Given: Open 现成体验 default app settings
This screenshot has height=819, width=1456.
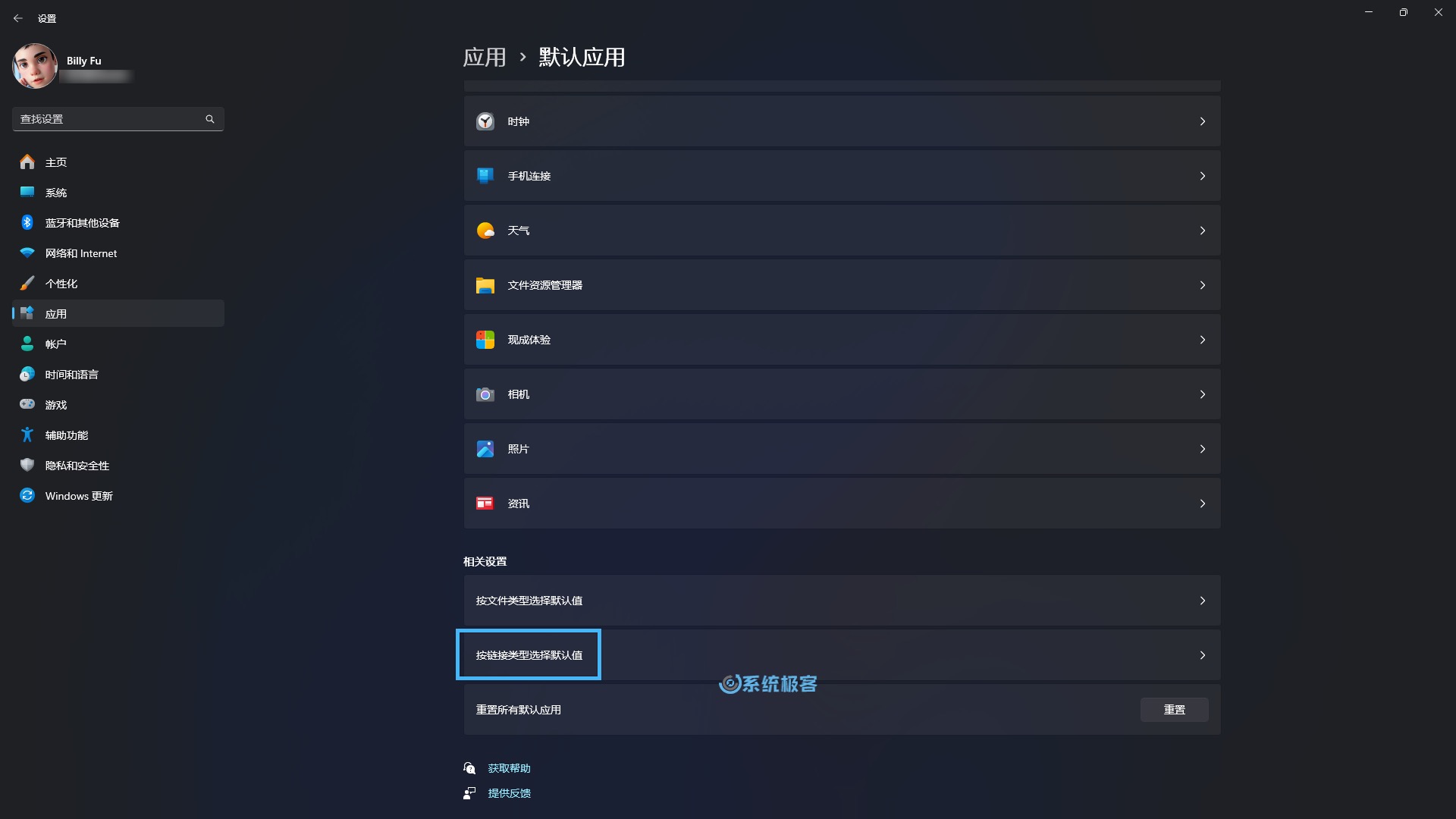Looking at the screenshot, I should click(842, 339).
